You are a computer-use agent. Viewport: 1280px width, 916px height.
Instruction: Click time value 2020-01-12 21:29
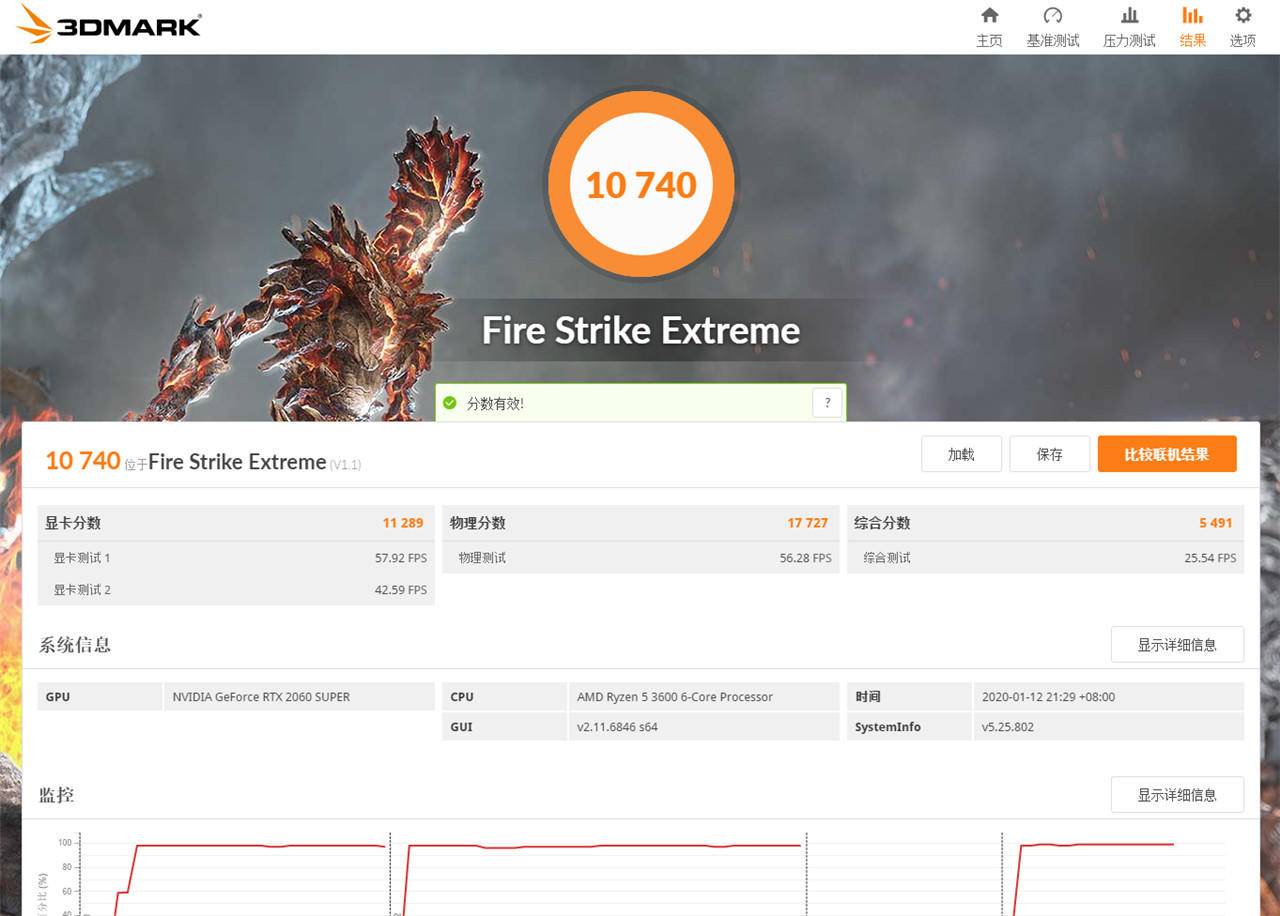pyautogui.click(x=1048, y=697)
